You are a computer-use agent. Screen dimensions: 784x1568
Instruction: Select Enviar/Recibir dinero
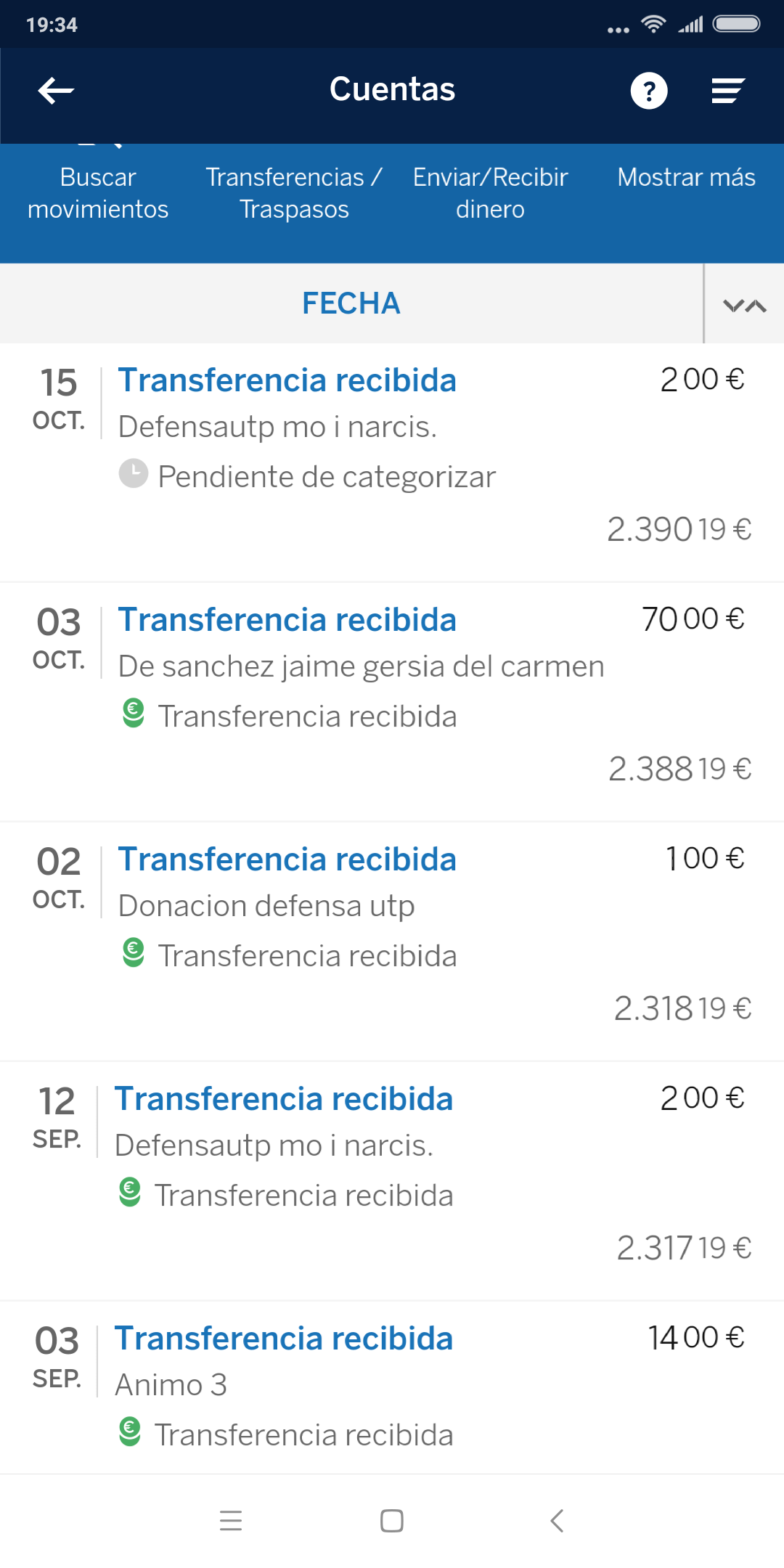point(490,193)
